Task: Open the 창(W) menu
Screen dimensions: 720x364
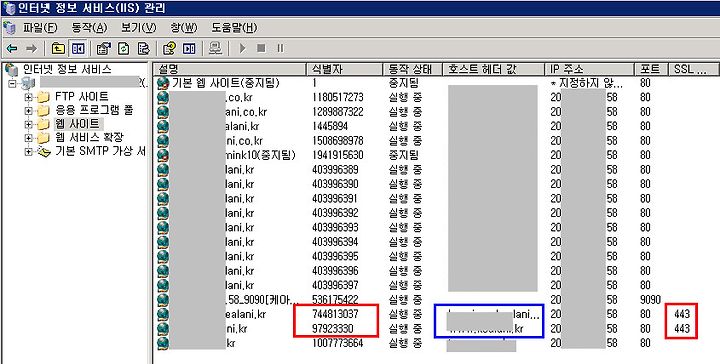Action: [x=184, y=28]
